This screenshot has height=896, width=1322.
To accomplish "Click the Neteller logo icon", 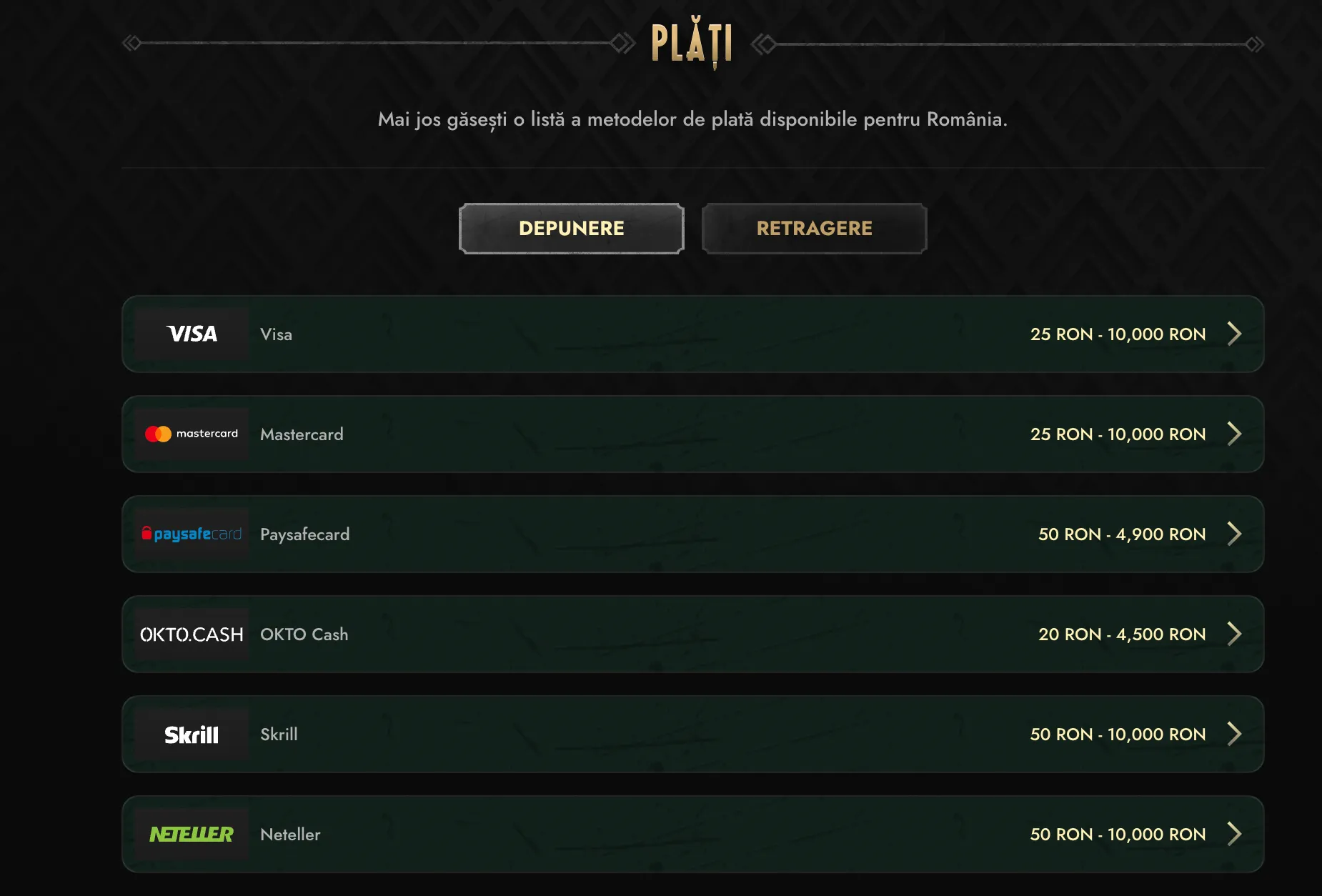I will (192, 834).
